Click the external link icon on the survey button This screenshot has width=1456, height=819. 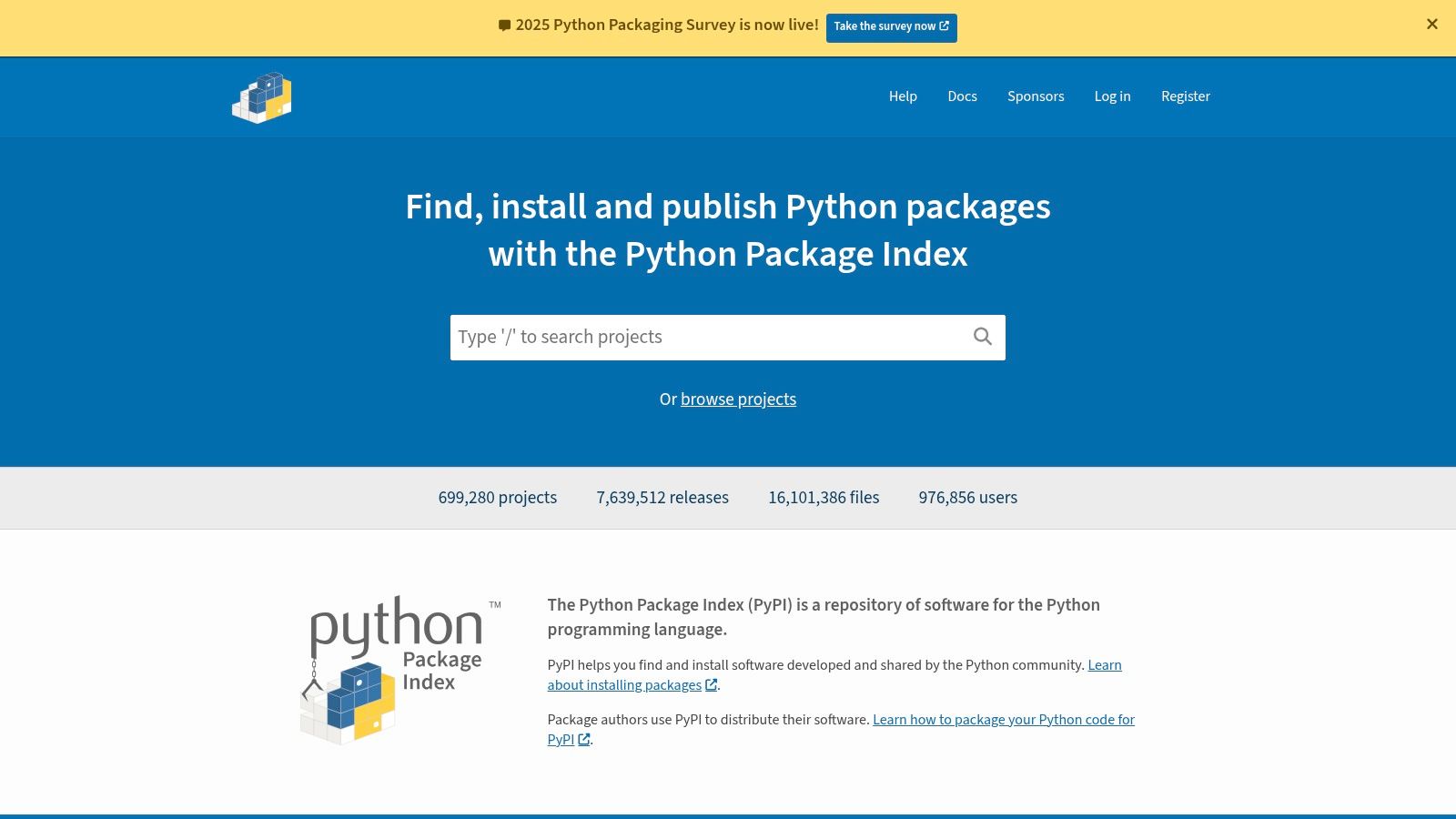click(x=944, y=26)
